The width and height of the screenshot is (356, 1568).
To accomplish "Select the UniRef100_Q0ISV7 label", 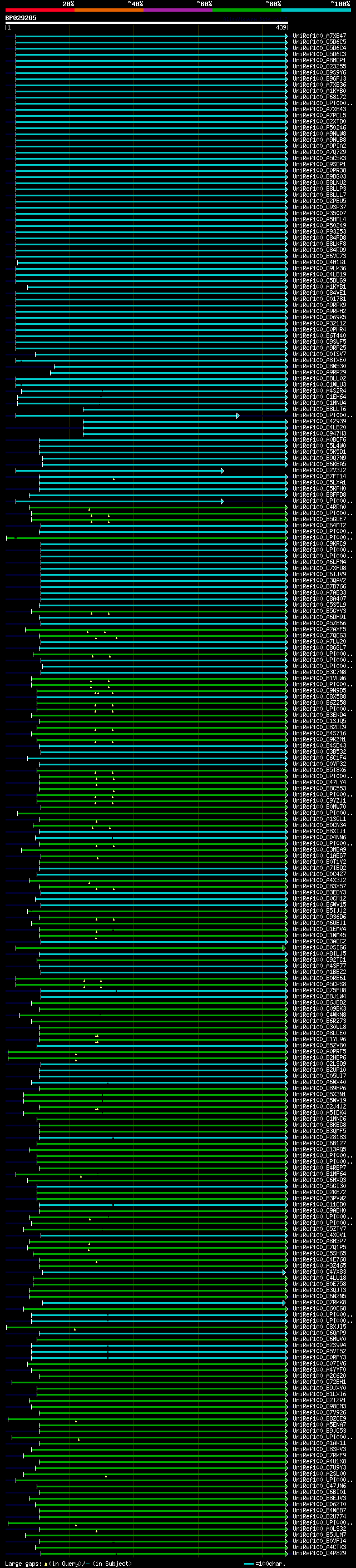I will click(x=319, y=354).
